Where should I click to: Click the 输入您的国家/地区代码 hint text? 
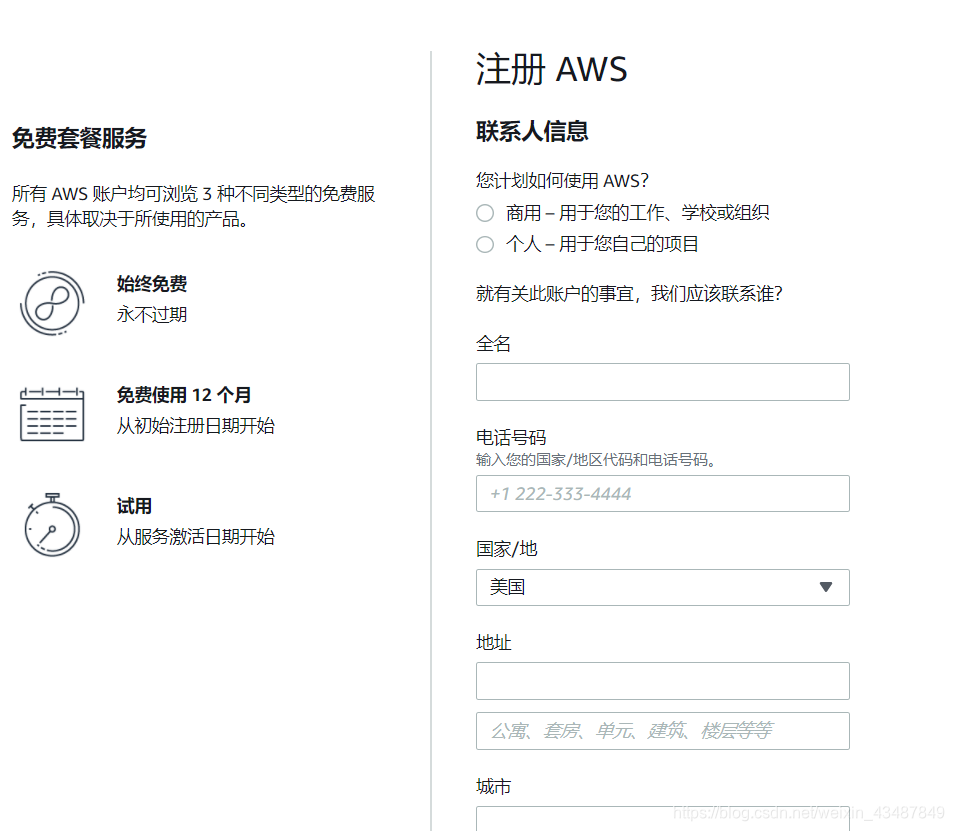(x=596, y=460)
